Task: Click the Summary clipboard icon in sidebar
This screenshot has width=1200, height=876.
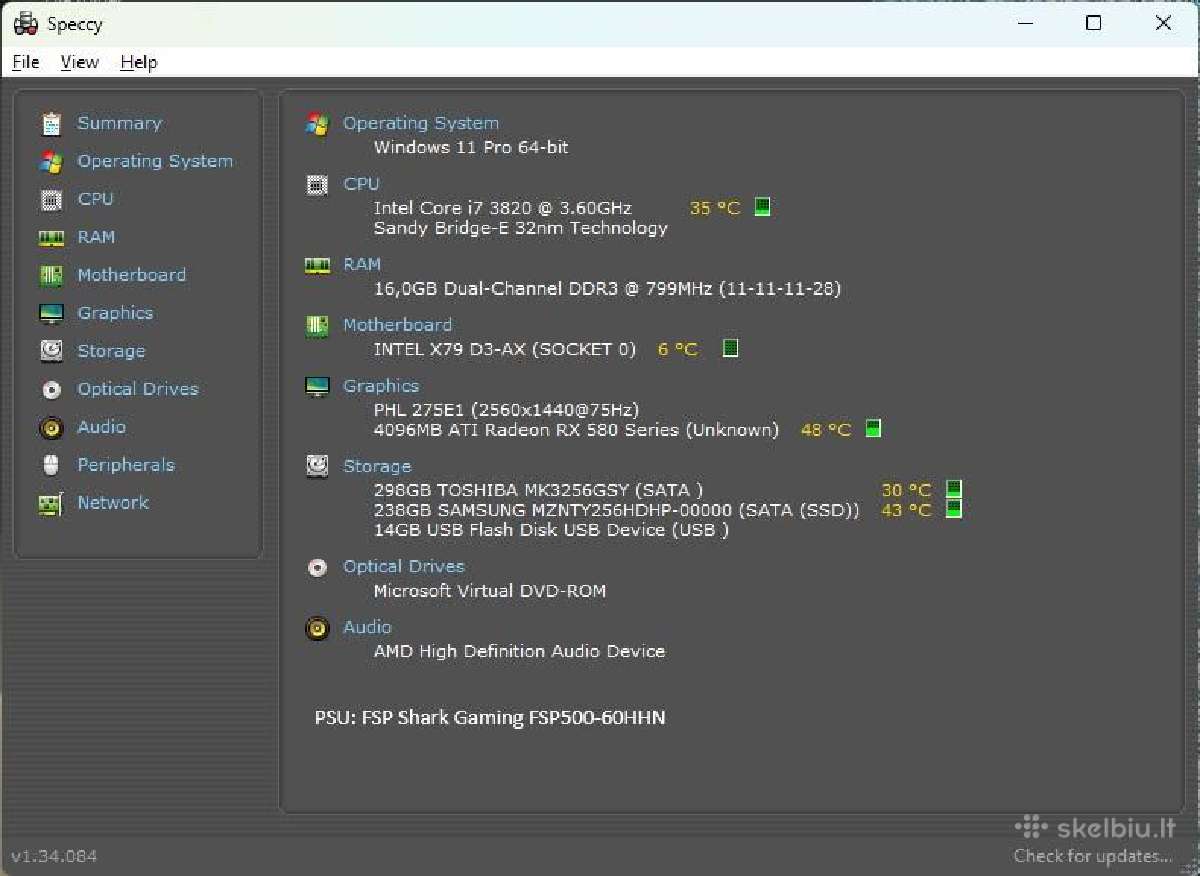Action: click(51, 124)
